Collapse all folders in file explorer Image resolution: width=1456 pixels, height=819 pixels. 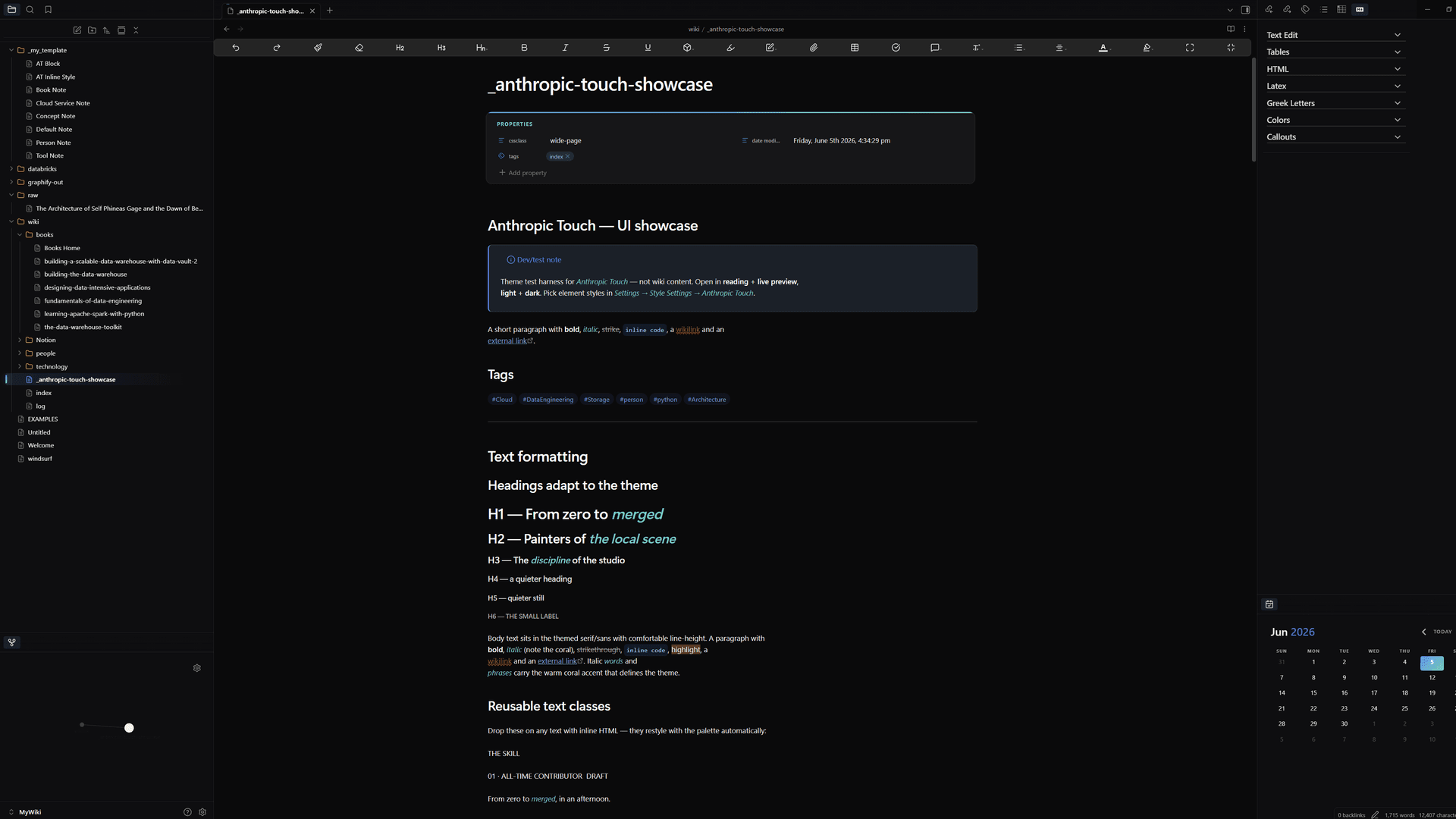coord(136,30)
